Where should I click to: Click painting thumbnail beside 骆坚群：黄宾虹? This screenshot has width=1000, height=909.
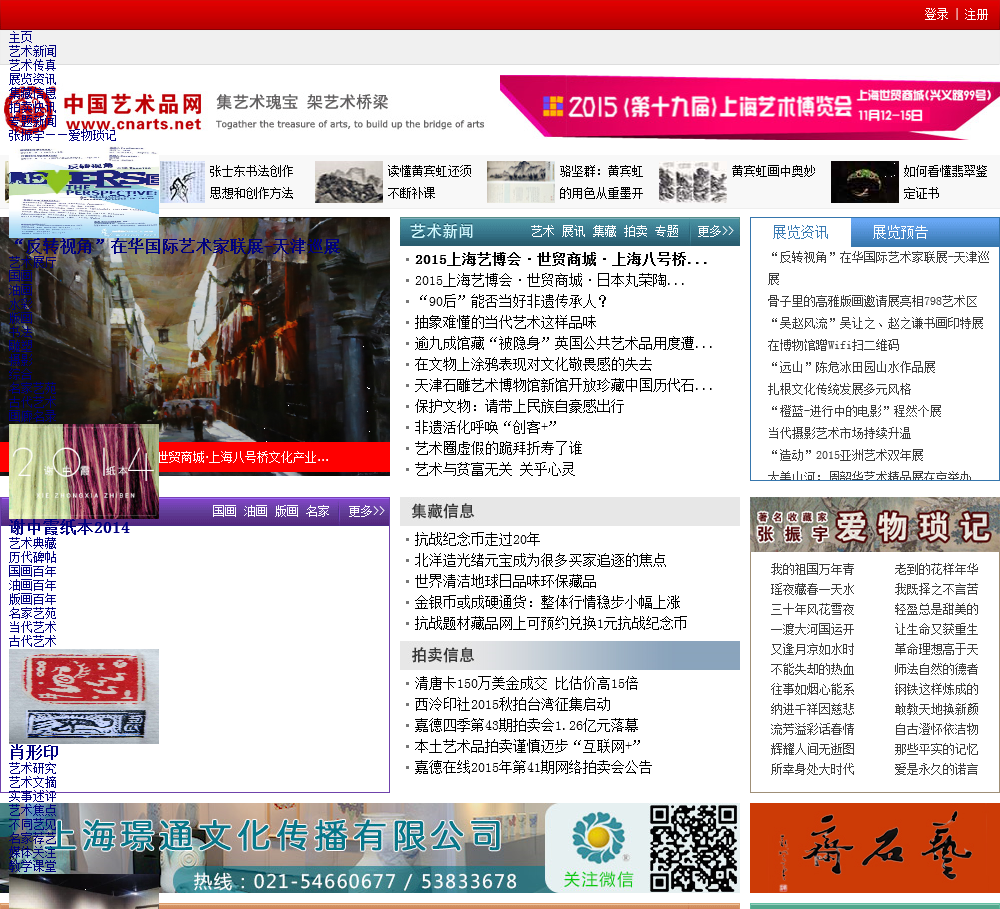click(x=520, y=182)
